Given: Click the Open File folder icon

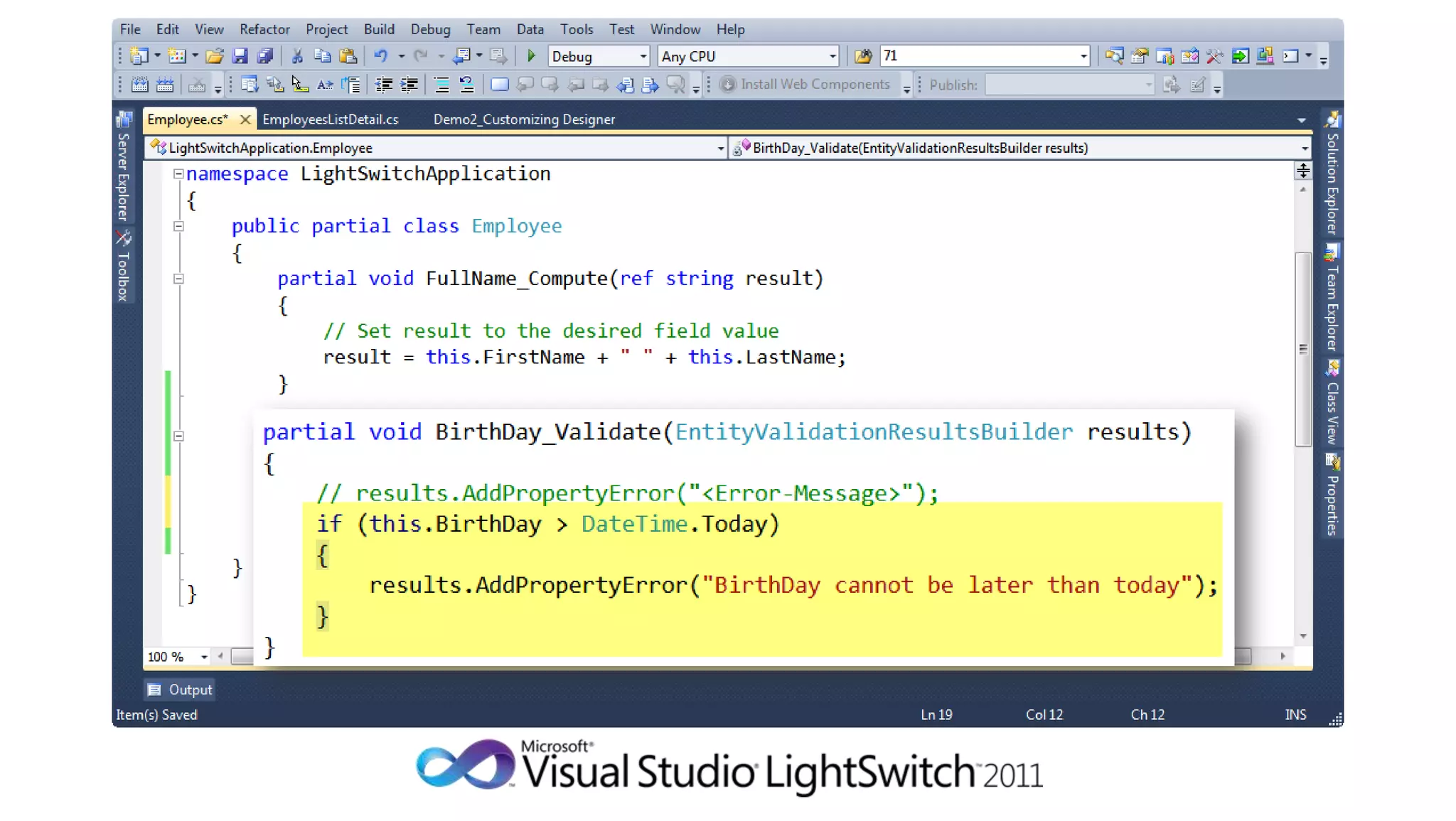Looking at the screenshot, I should (214, 56).
